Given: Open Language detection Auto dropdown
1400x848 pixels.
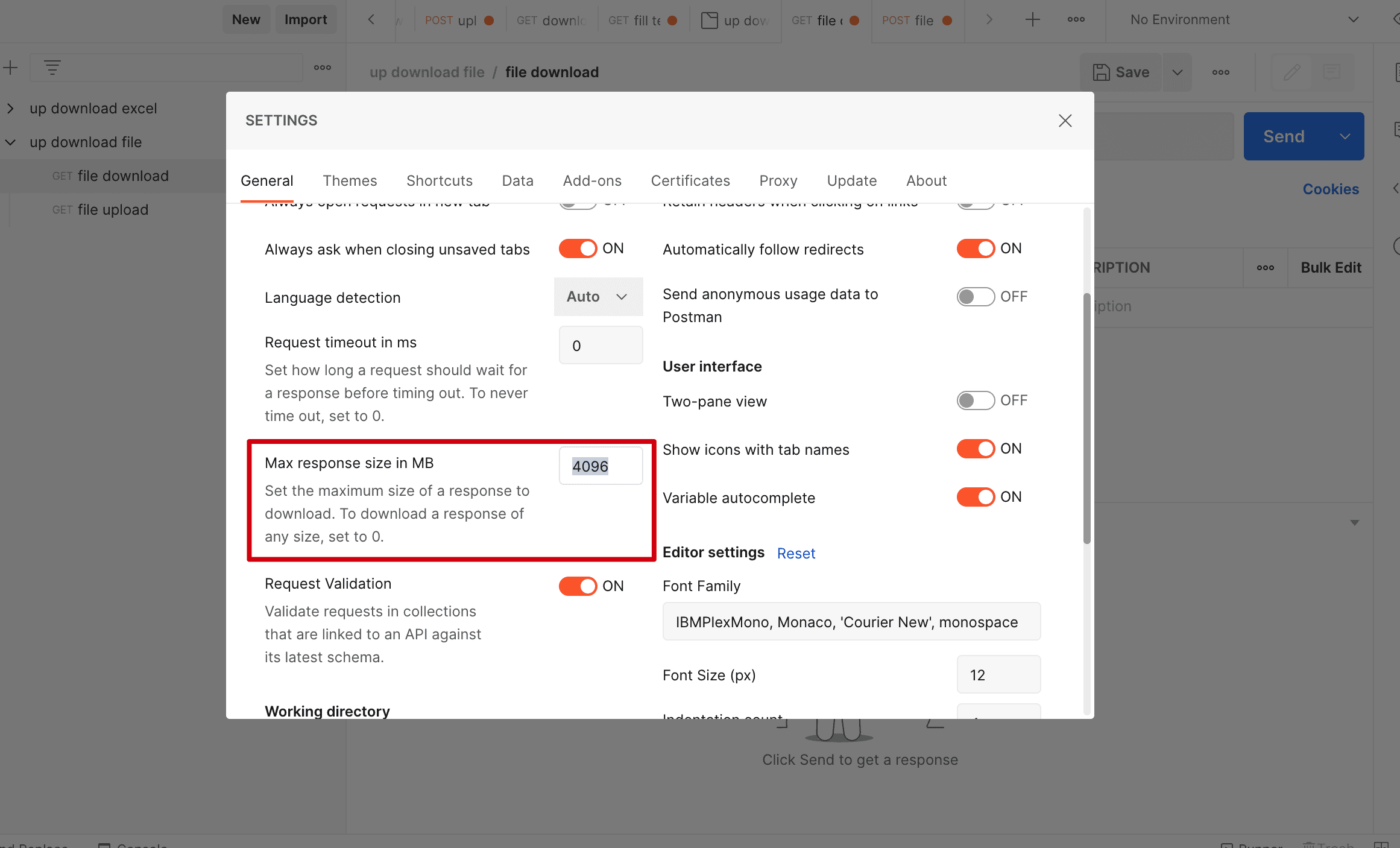Looking at the screenshot, I should pos(598,297).
